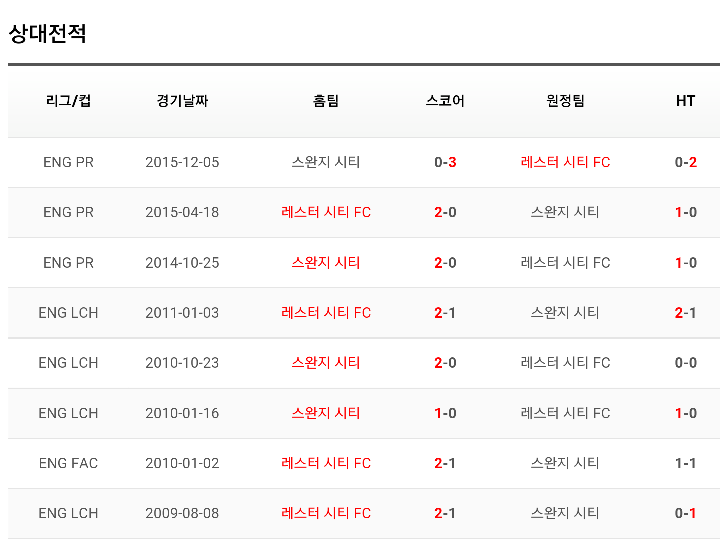Click the 스코어 column header
The image size is (720, 544).
(445, 101)
